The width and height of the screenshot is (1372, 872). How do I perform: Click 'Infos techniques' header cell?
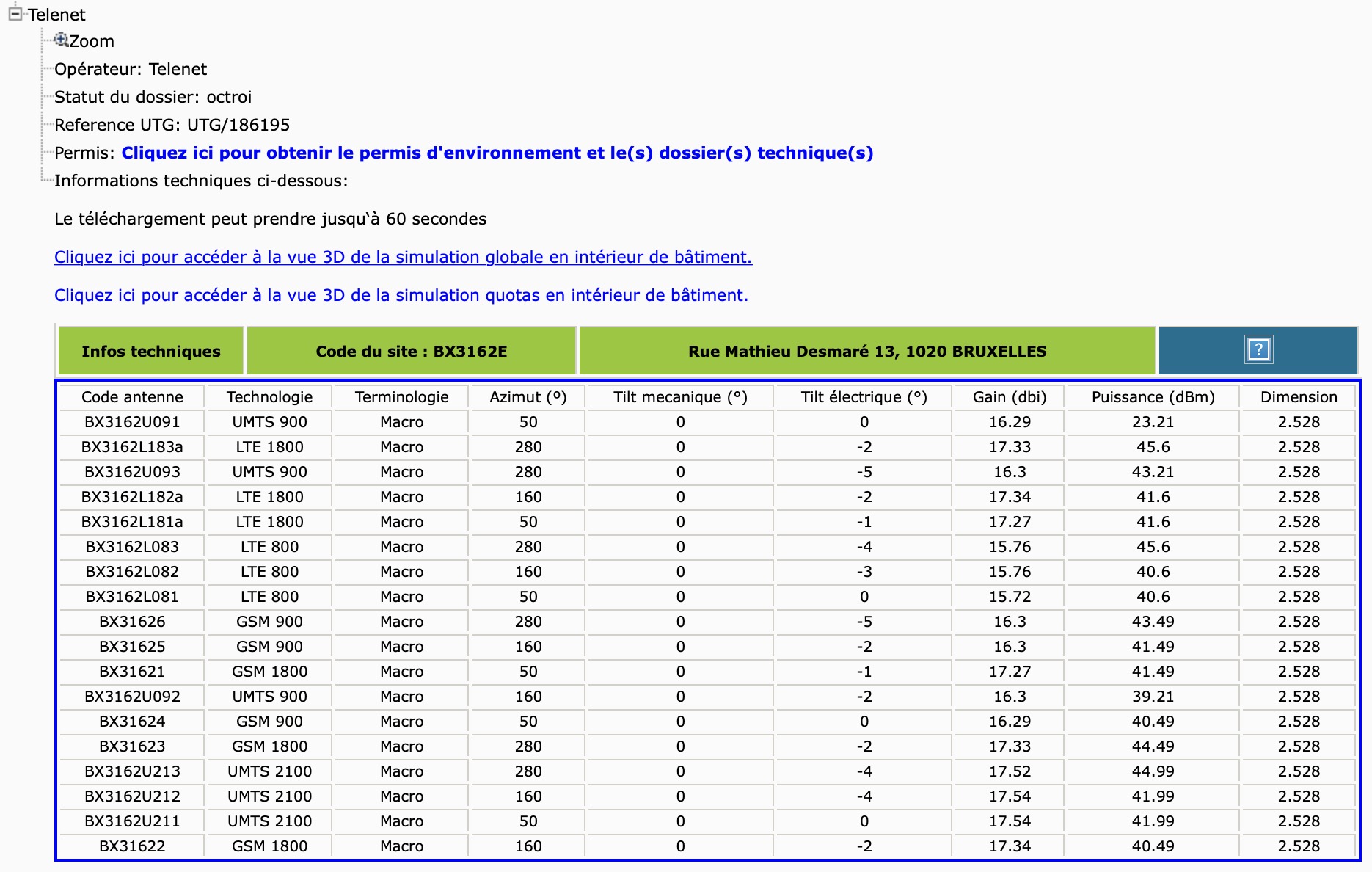pos(151,351)
